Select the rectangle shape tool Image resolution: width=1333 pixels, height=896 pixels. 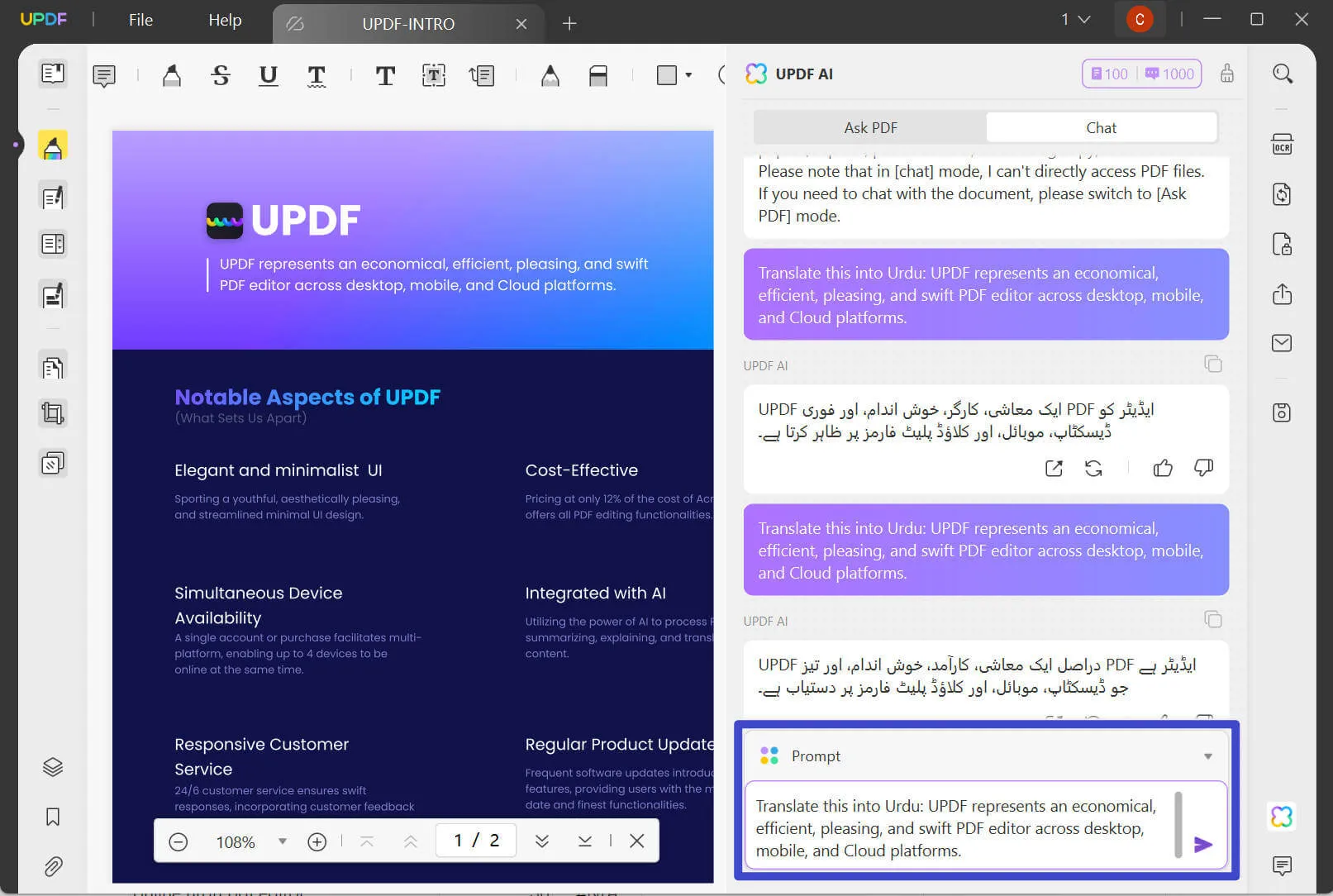667,75
